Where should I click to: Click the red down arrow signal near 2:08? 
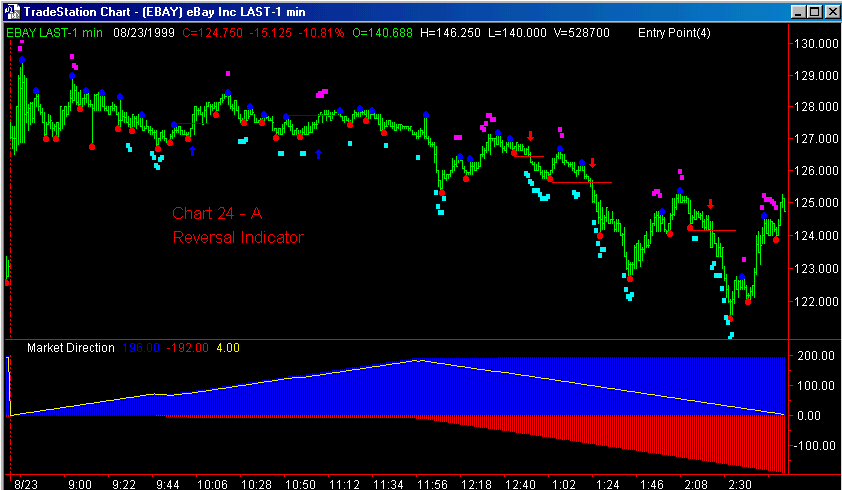pos(710,204)
